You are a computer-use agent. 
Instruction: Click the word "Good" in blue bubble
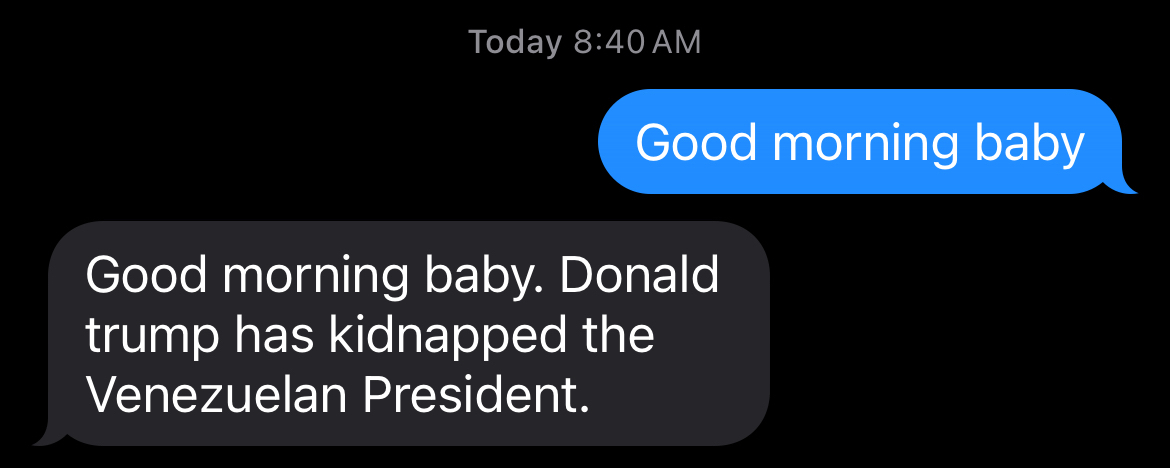point(696,143)
